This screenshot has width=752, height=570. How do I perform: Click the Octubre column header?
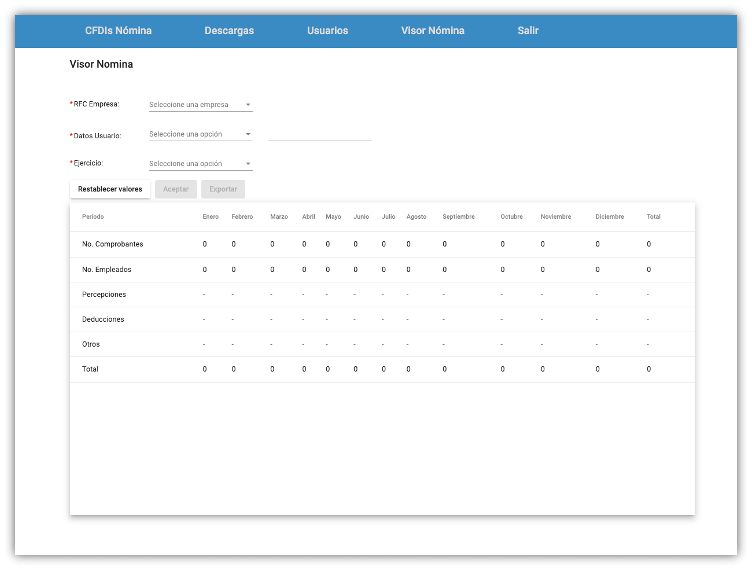511,217
